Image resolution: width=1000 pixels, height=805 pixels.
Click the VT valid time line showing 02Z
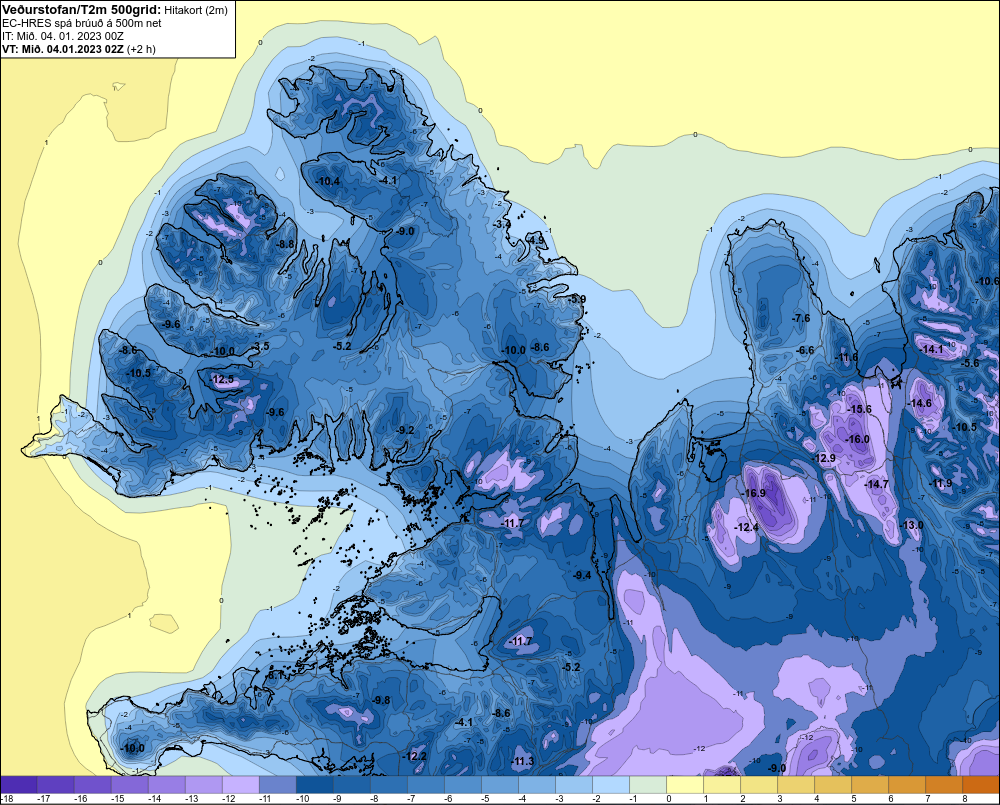click(78, 49)
